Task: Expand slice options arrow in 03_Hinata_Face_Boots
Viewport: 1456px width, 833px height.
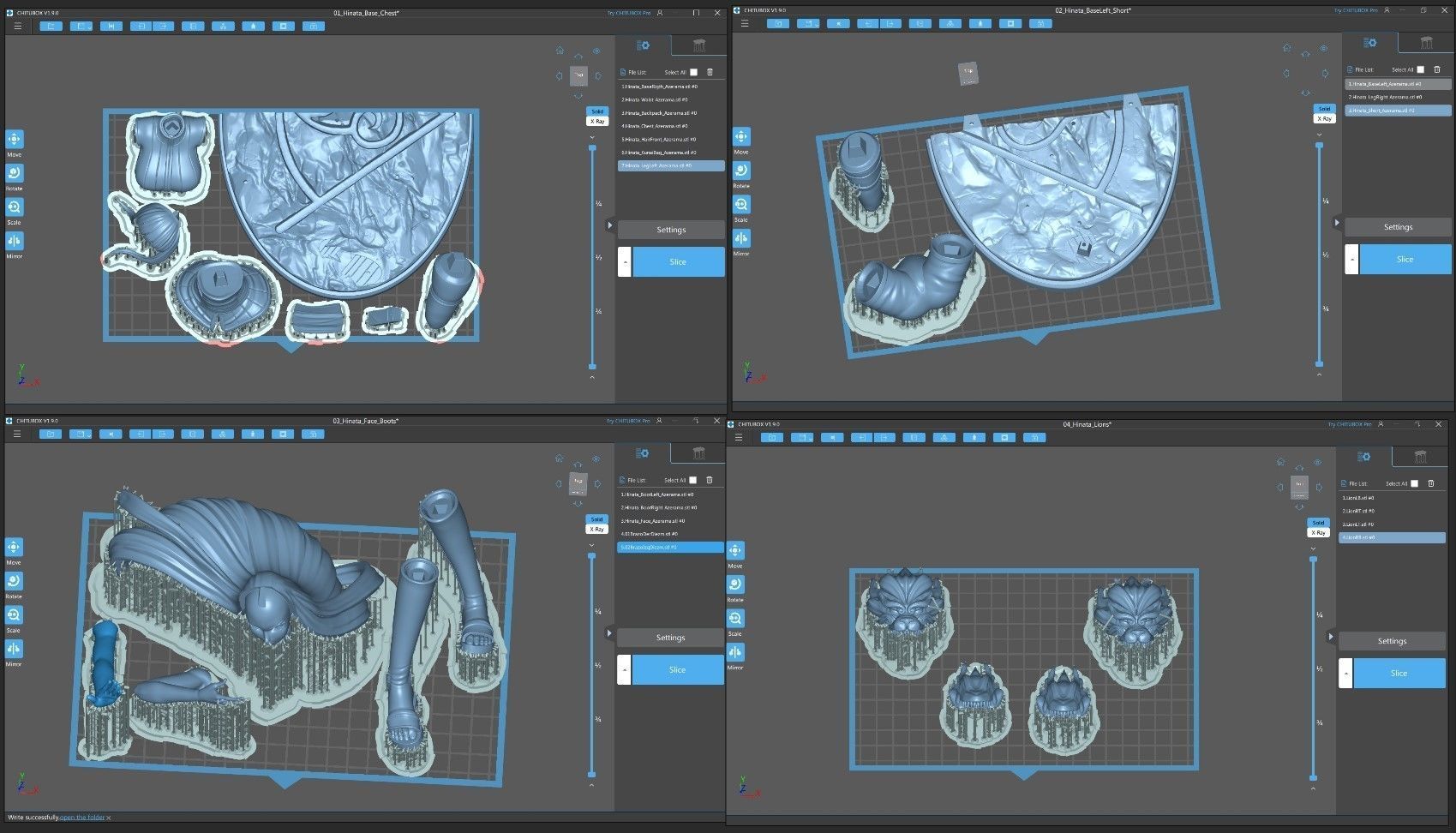Action: tap(624, 669)
